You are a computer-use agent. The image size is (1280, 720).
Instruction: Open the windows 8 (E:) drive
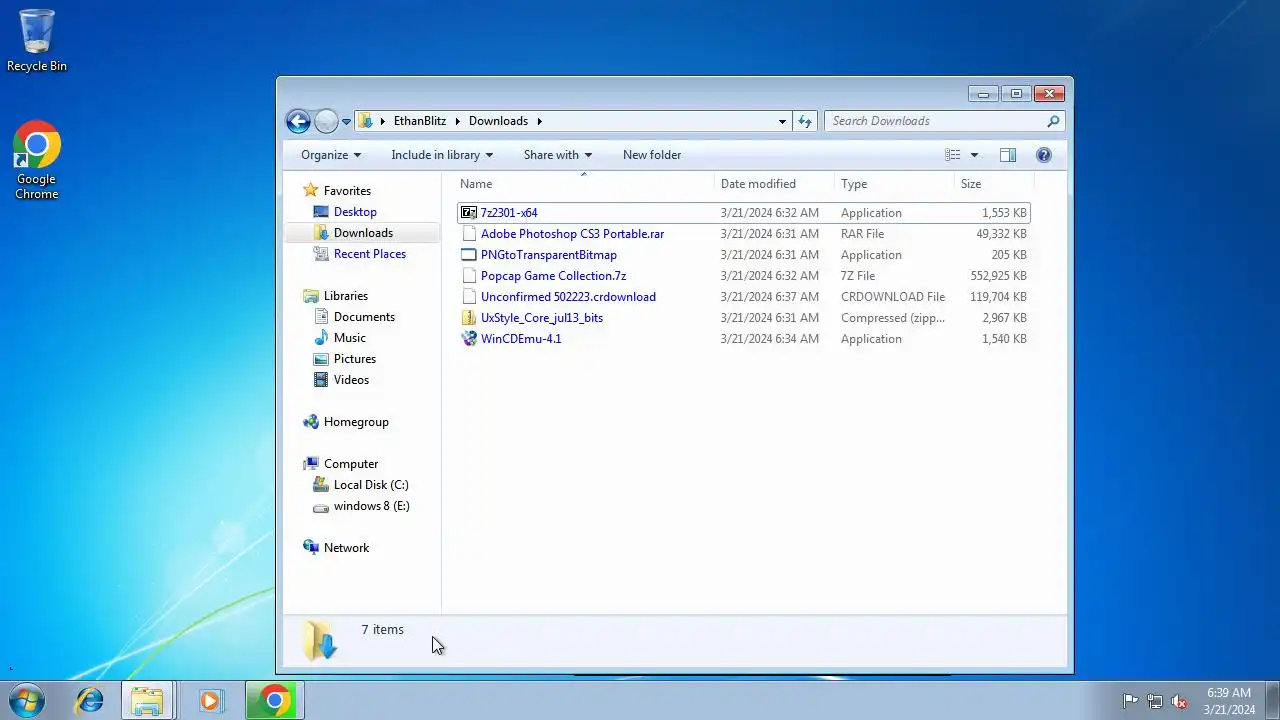coord(371,506)
